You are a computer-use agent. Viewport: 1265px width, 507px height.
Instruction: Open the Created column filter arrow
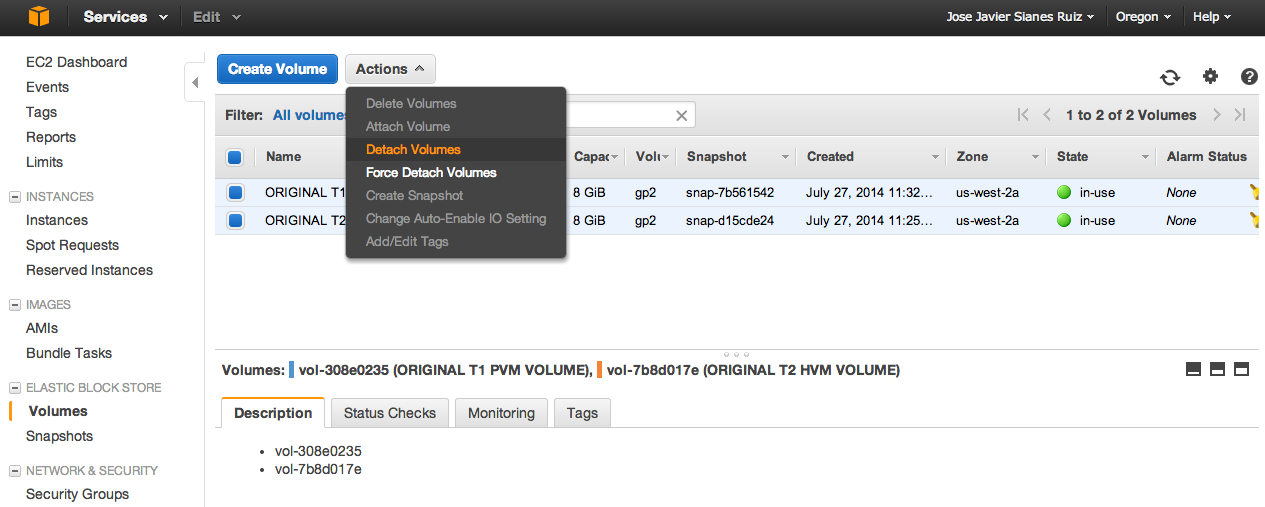click(936, 157)
